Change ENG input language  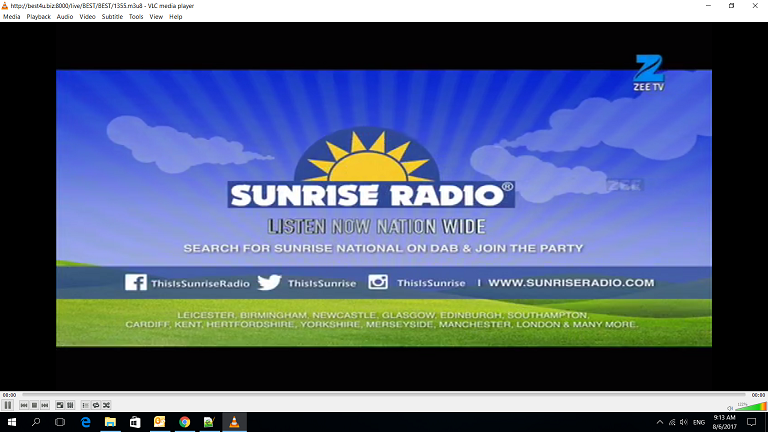pos(699,422)
